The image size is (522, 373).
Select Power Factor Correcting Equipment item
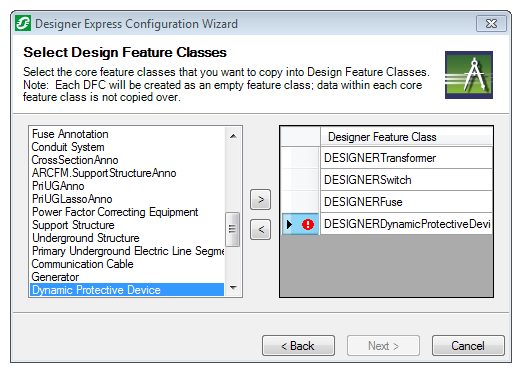127,212
